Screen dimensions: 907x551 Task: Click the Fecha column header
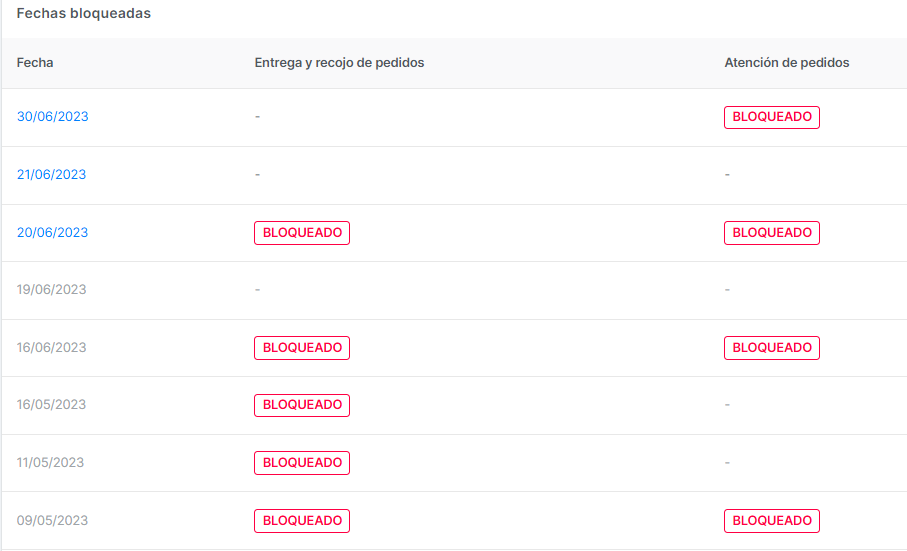pyautogui.click(x=35, y=63)
